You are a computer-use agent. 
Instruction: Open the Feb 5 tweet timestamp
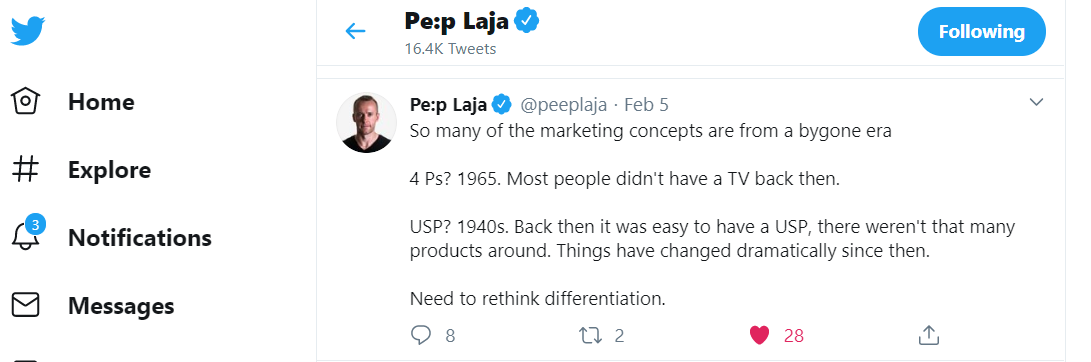[646, 105]
